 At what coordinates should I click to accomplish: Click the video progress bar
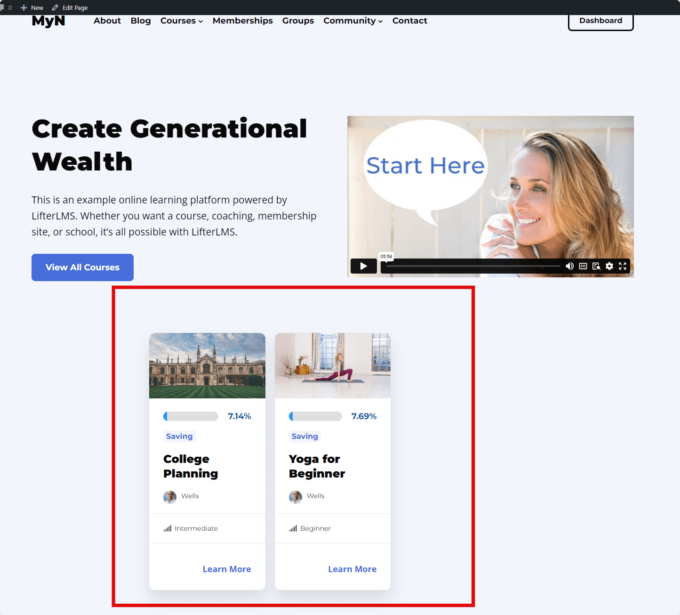470,266
